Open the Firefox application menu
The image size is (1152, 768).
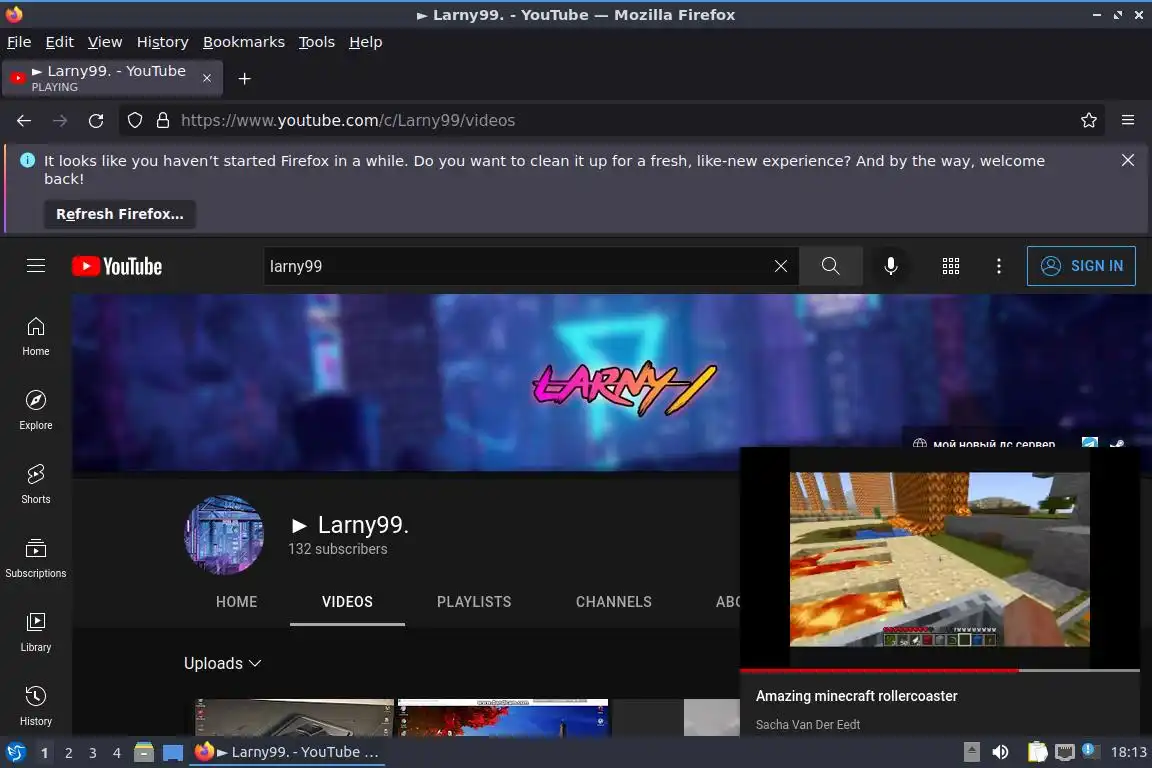(x=1128, y=121)
